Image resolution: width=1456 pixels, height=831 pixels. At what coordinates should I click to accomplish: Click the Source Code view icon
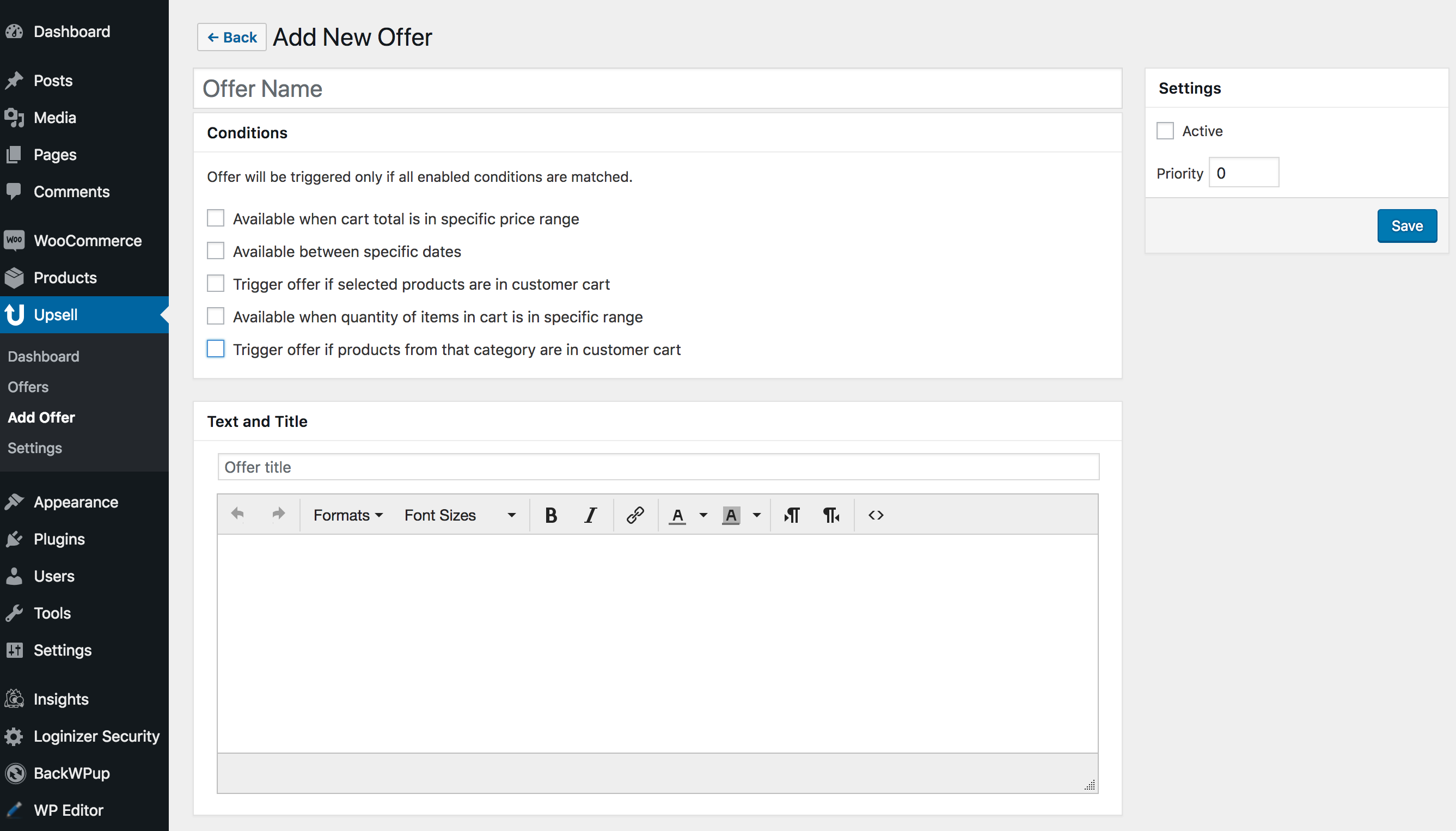[876, 515]
